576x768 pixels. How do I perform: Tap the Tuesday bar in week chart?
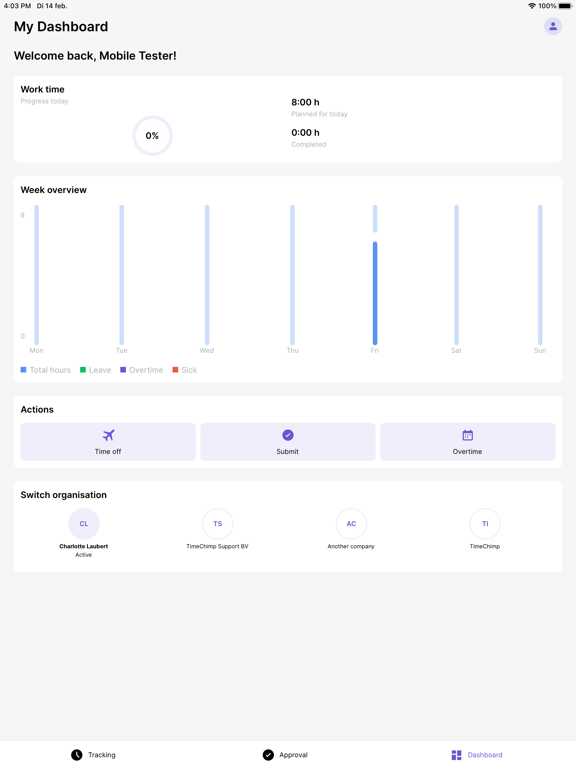point(121,275)
